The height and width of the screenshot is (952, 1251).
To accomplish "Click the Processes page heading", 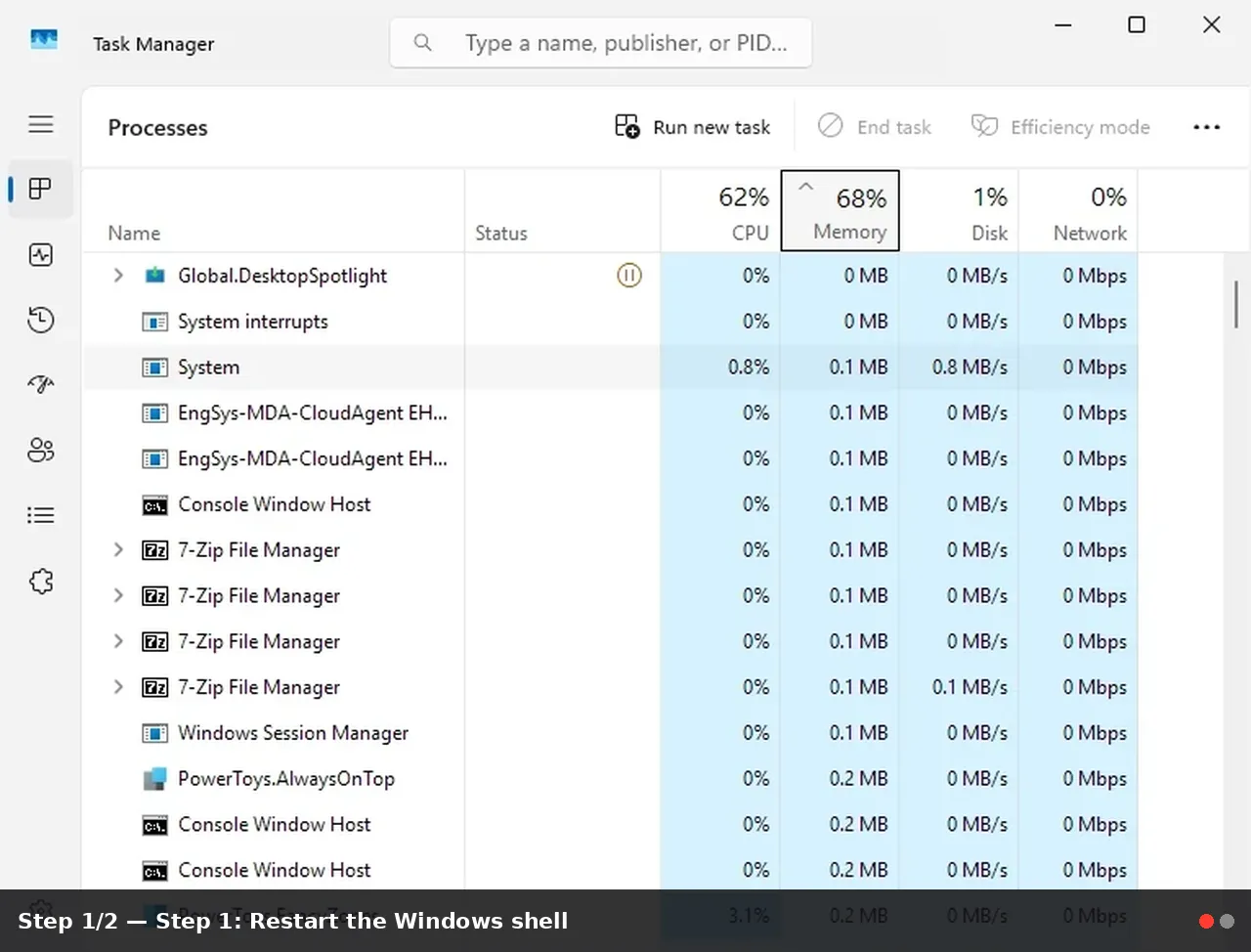I will [157, 127].
